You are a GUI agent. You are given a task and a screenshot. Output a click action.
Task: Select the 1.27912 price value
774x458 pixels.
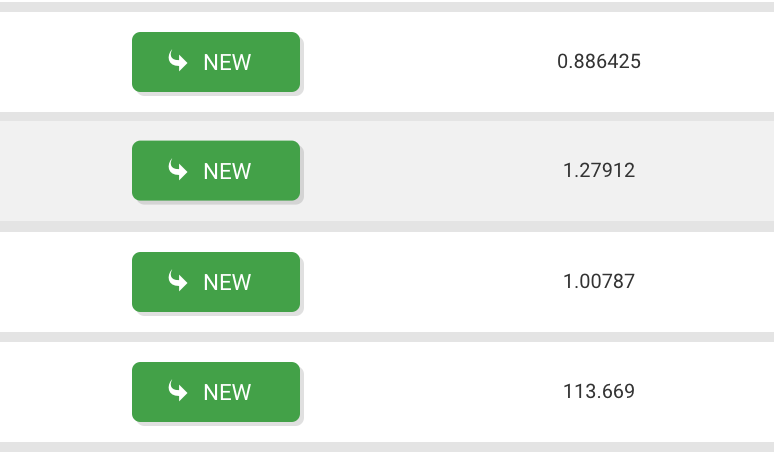(599, 170)
